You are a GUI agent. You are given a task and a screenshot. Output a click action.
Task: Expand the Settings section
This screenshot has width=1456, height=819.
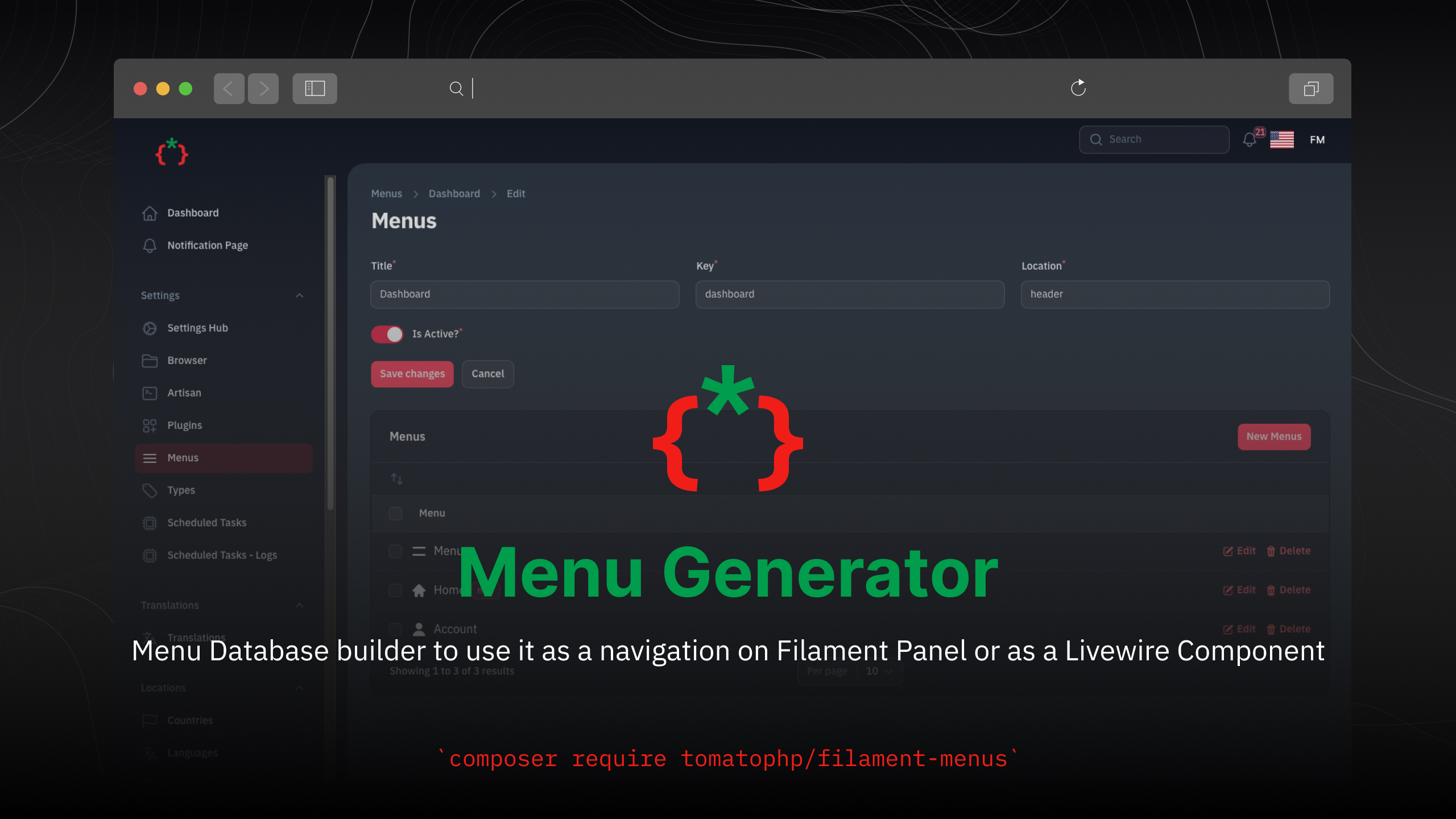click(x=300, y=295)
